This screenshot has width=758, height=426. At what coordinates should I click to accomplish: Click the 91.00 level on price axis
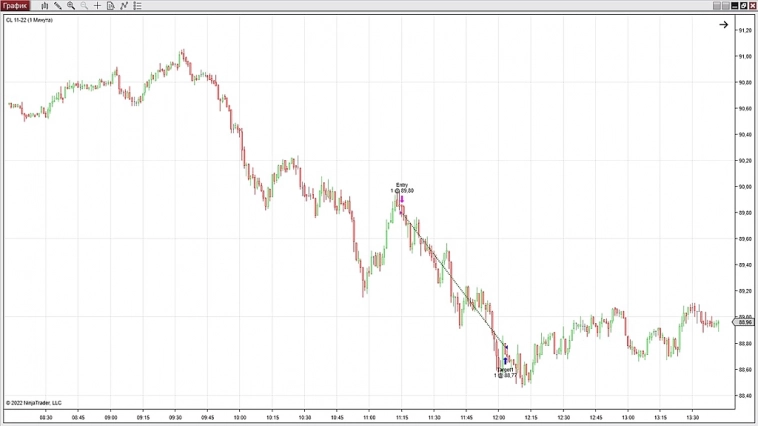coord(744,56)
